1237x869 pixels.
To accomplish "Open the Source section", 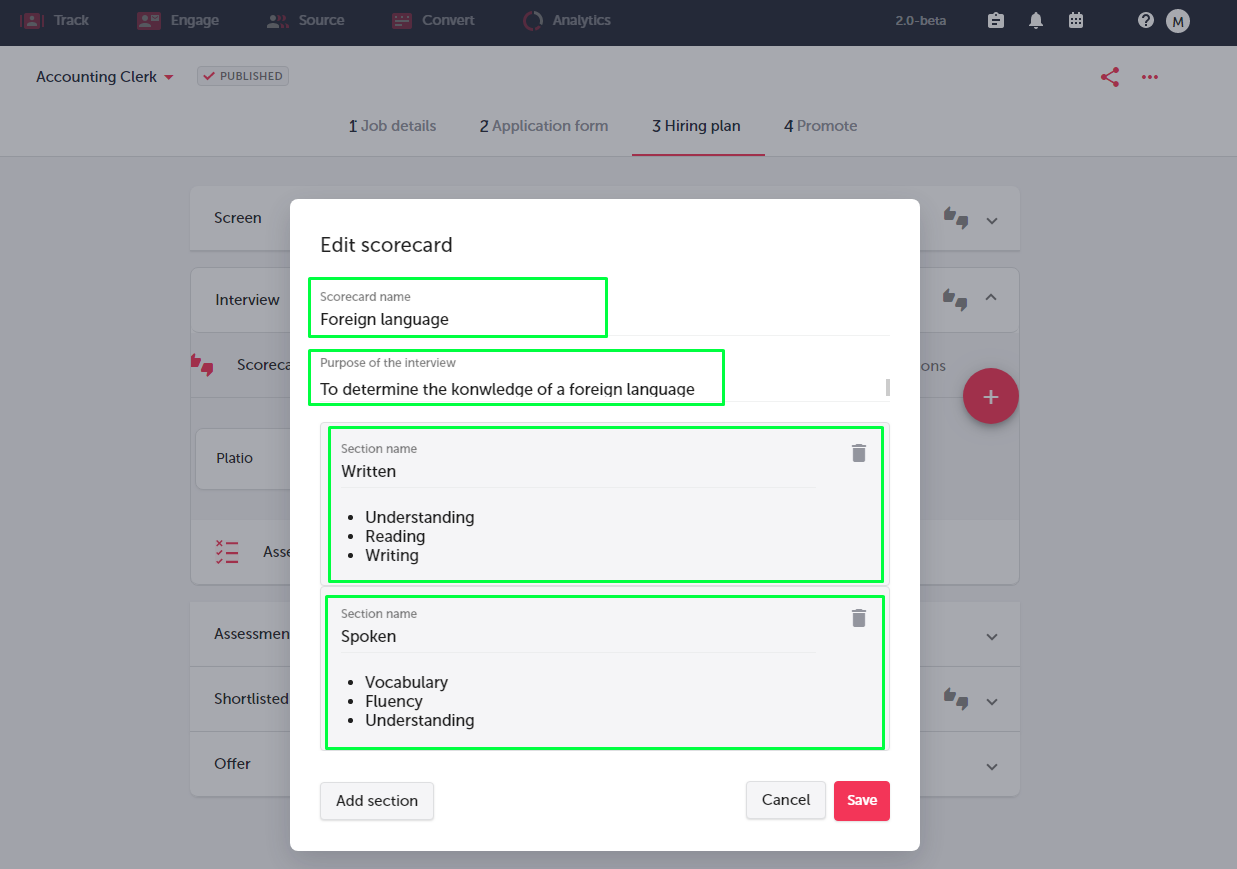I will tap(305, 20).
